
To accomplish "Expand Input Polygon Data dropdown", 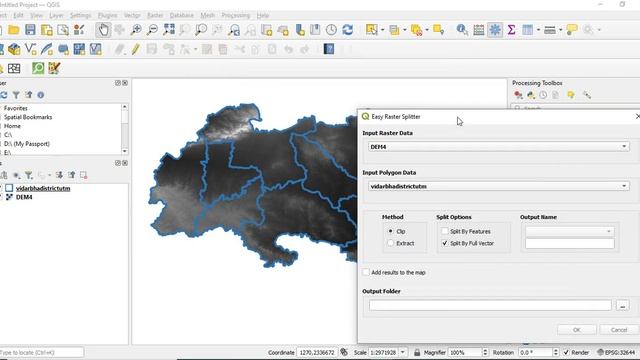I will (498, 186).
